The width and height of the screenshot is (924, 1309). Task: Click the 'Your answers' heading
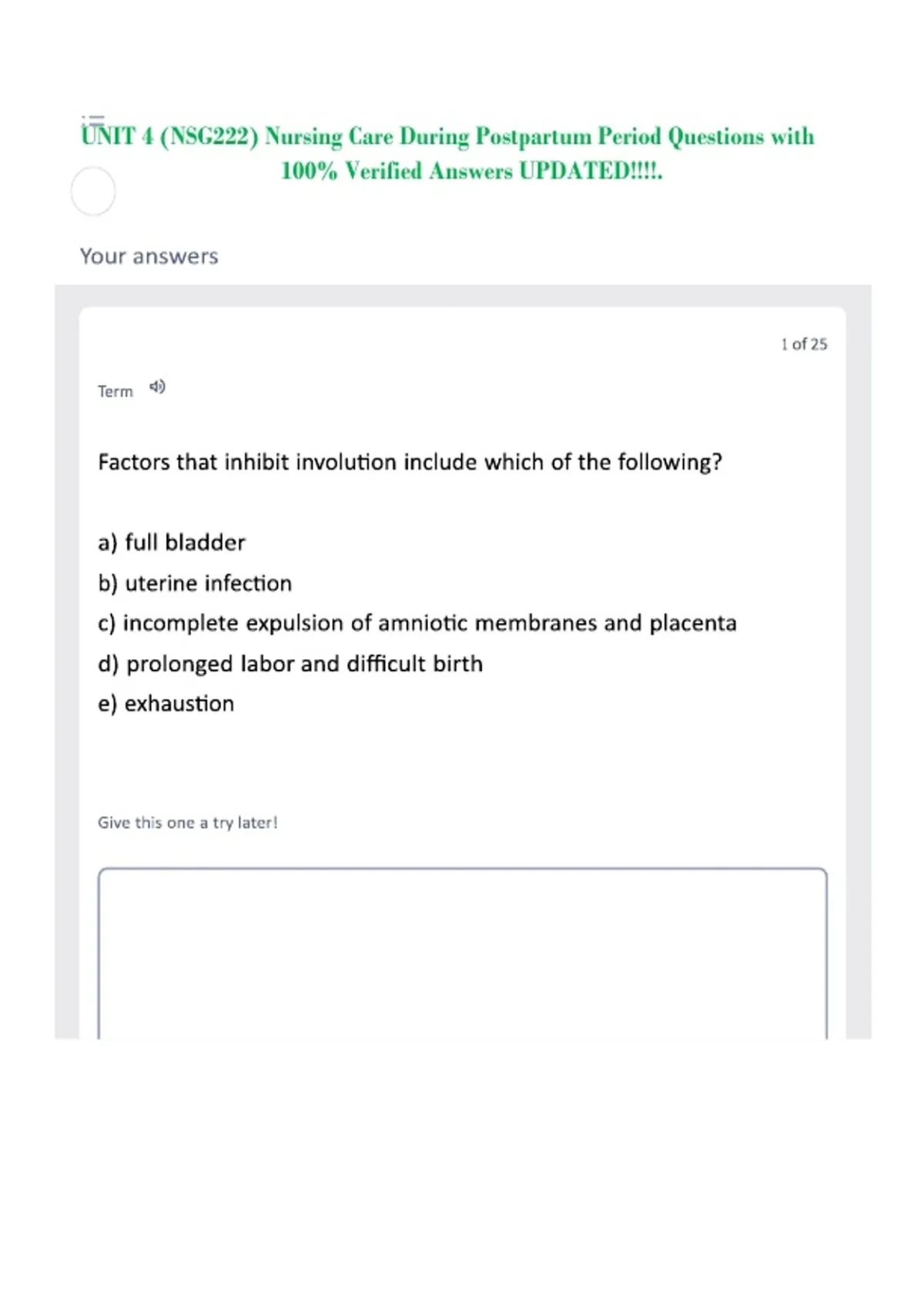coord(149,256)
